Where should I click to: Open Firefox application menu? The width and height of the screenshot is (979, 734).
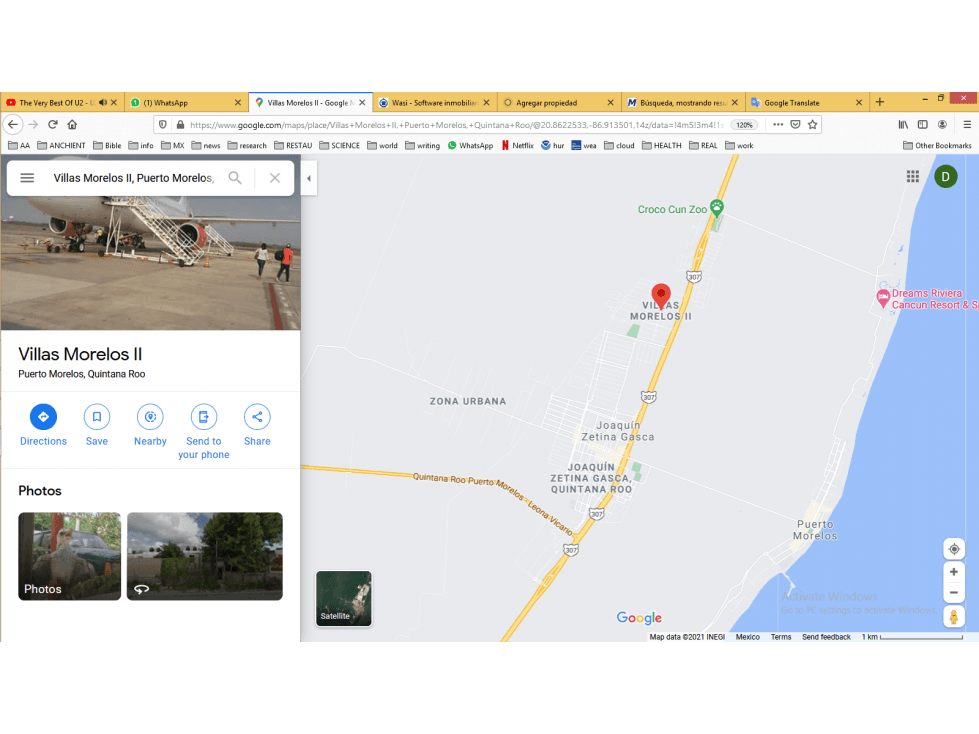(967, 125)
